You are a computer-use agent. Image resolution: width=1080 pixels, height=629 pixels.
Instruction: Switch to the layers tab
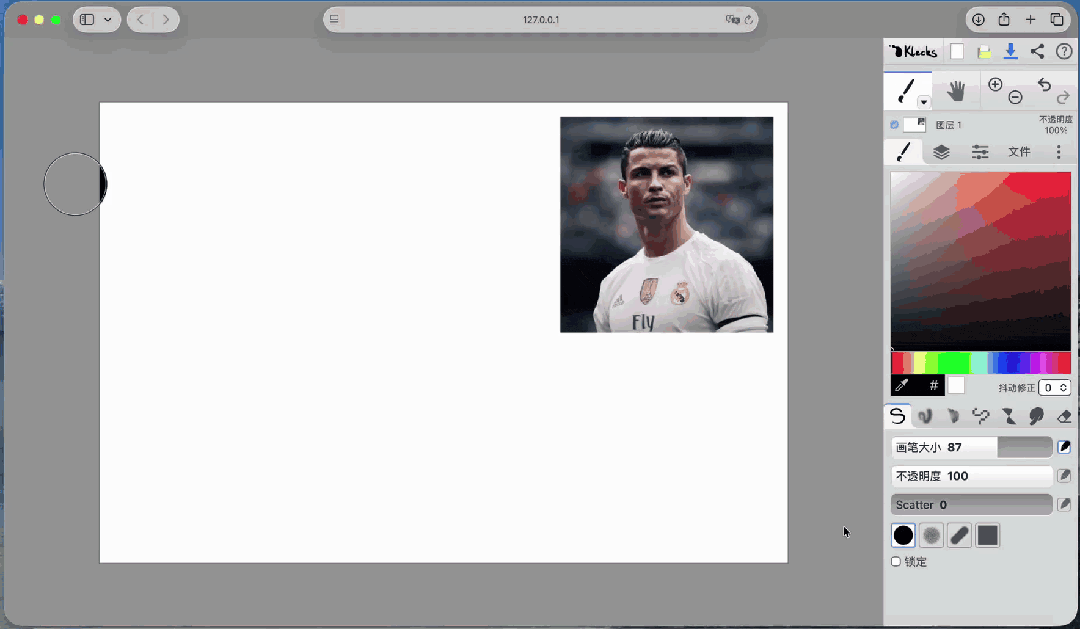pyautogui.click(x=941, y=152)
